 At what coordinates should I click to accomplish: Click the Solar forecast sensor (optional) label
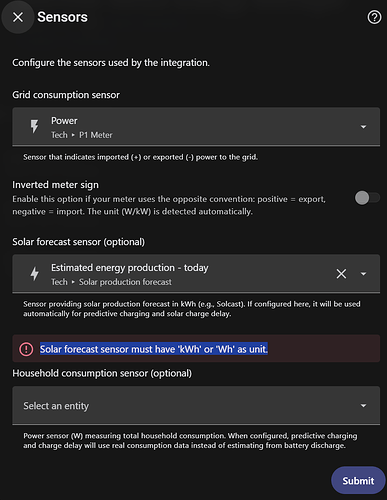coord(79,242)
